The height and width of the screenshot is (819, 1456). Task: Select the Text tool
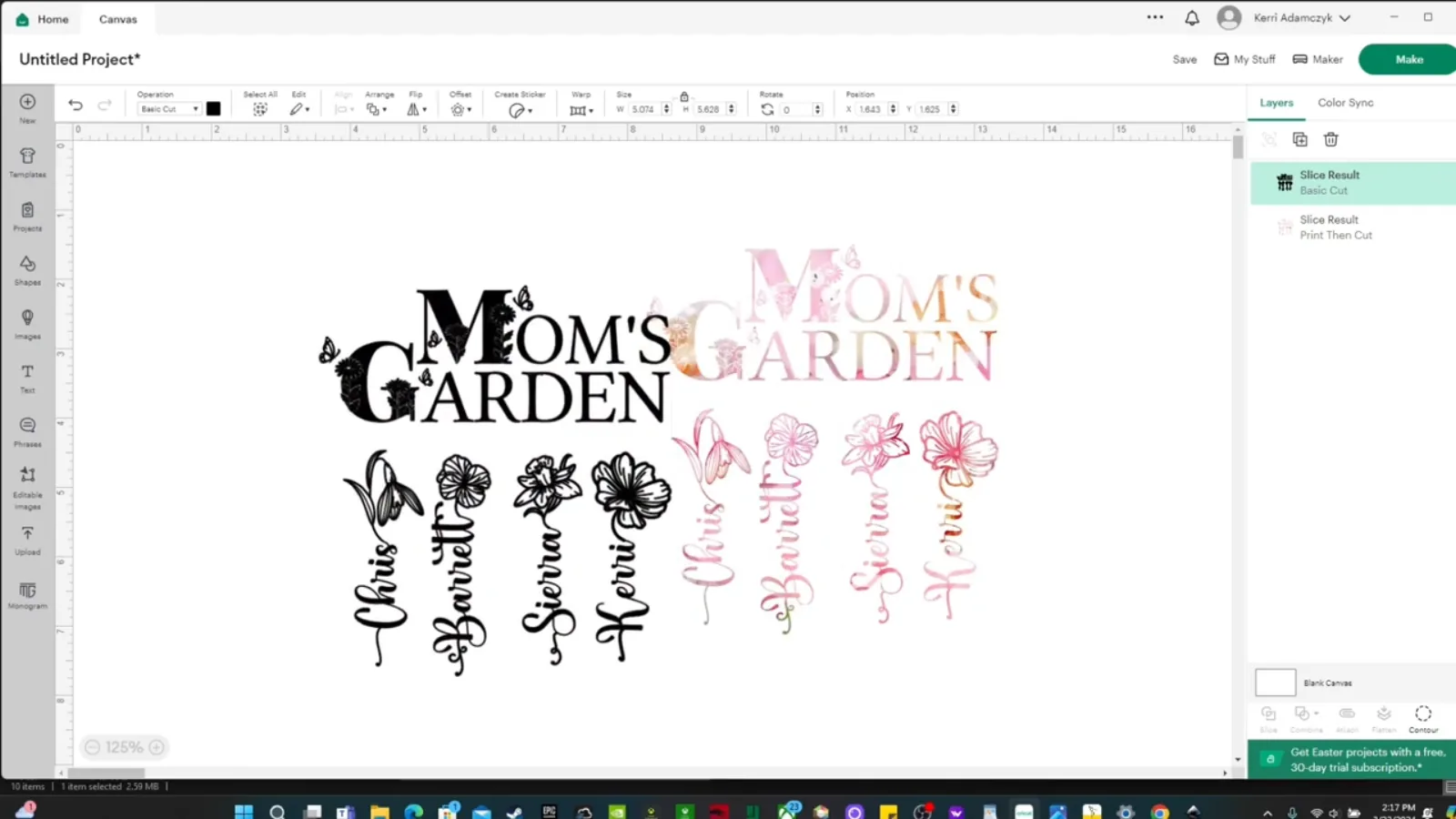click(x=27, y=378)
